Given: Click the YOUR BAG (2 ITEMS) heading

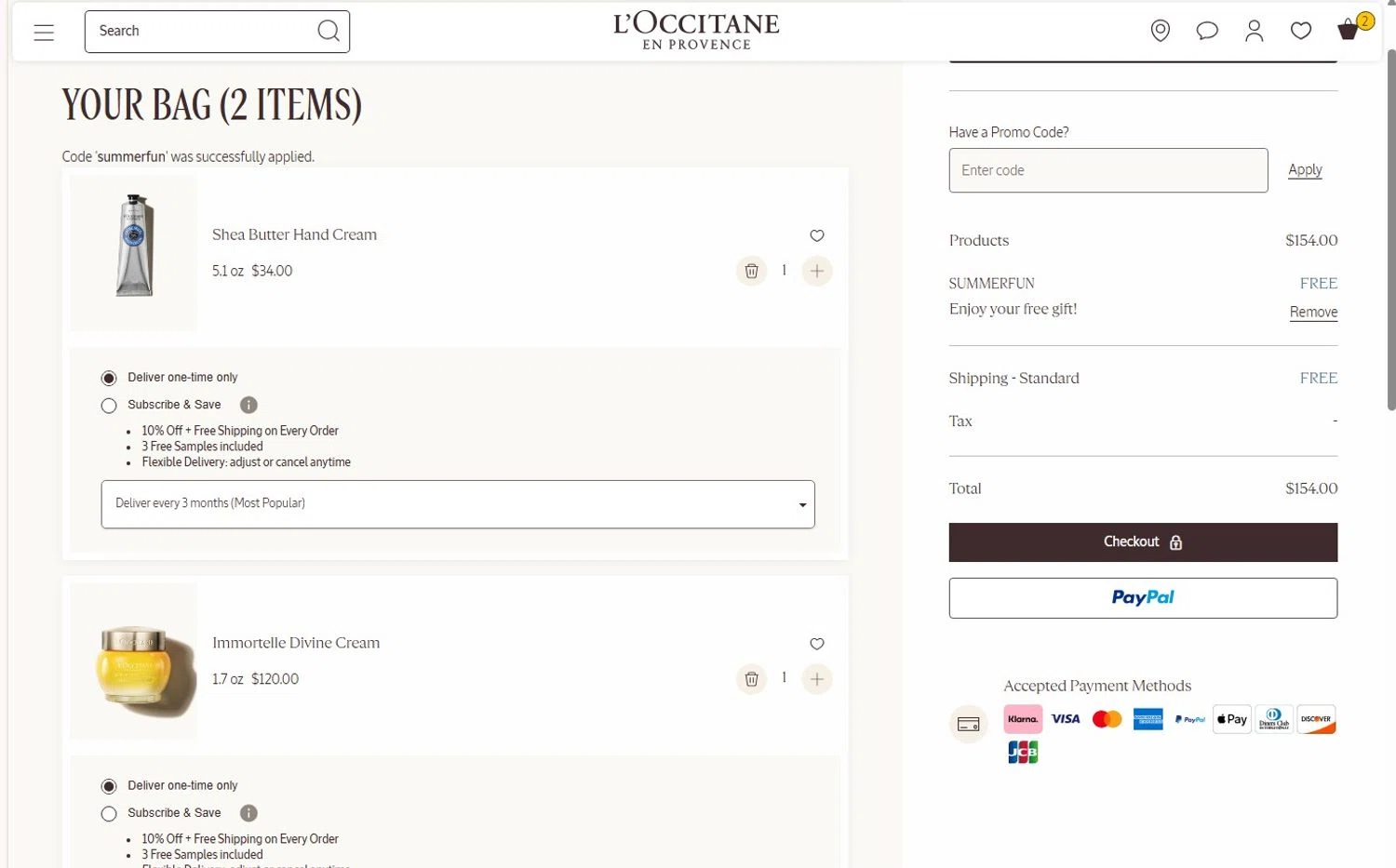Looking at the screenshot, I should coord(212,105).
